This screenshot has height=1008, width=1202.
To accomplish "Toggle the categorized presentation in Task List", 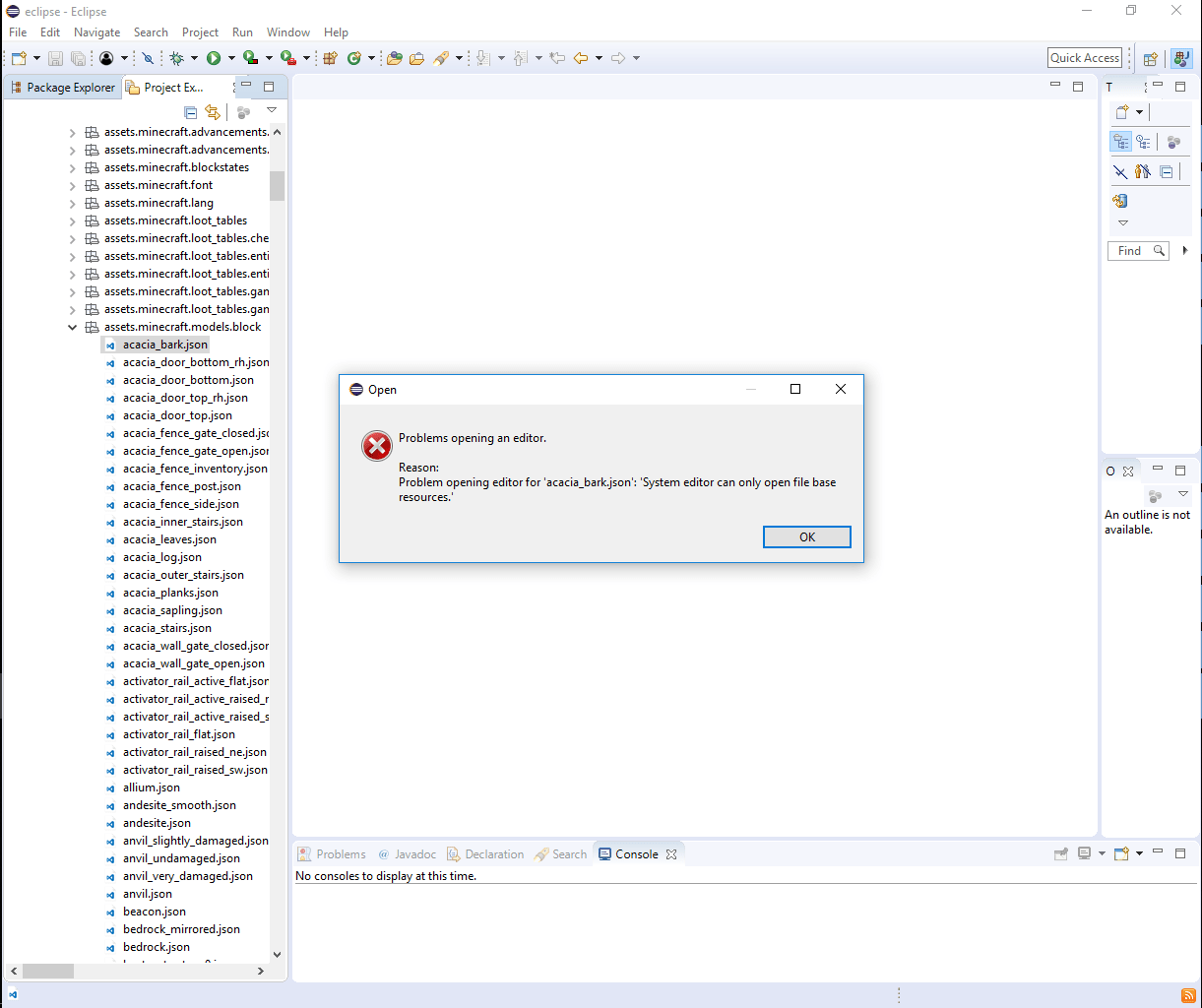I will [1121, 141].
